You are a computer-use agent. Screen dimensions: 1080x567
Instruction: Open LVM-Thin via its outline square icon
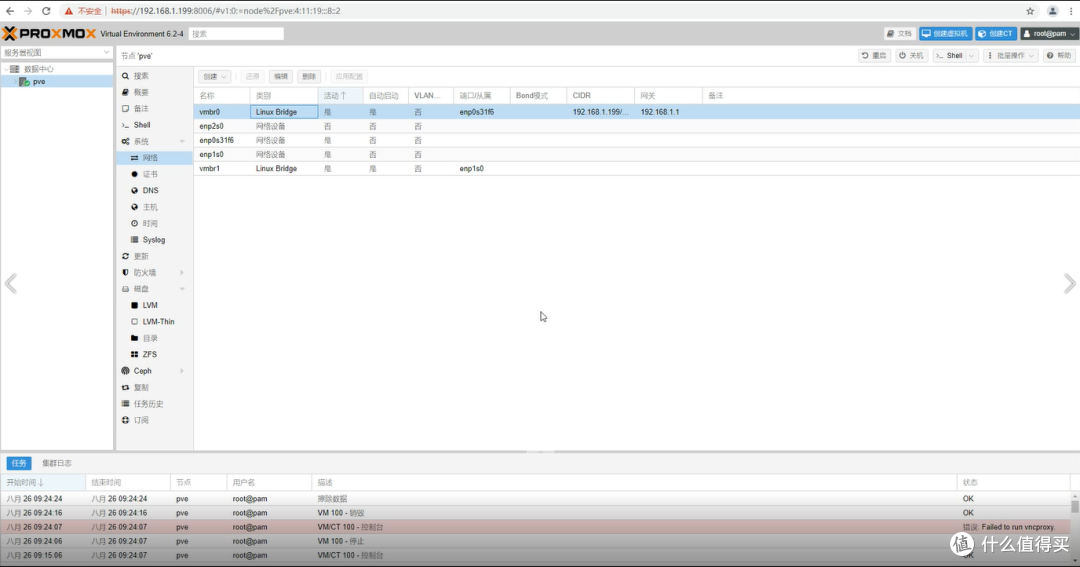coord(134,322)
